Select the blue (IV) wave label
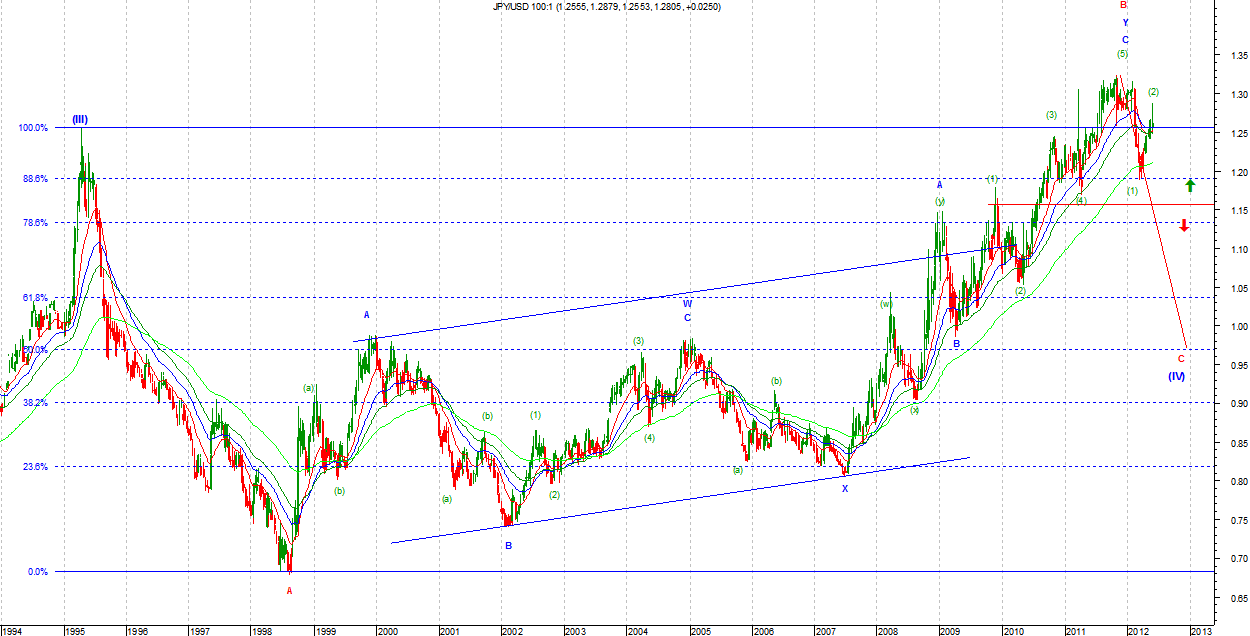This screenshot has height=636, width=1250. coord(1177,376)
